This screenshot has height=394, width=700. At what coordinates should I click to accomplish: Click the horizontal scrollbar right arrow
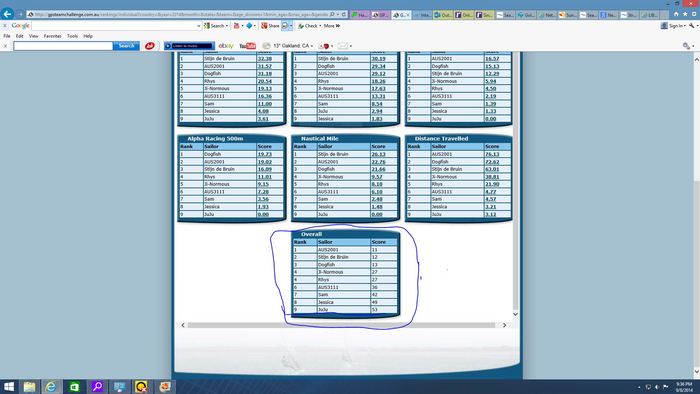pyautogui.click(x=504, y=325)
